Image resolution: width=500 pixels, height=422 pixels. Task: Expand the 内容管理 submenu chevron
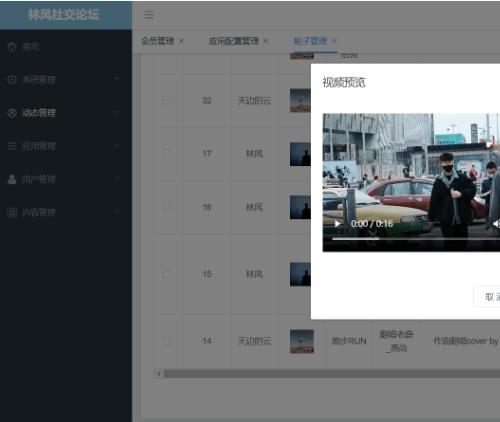tap(116, 212)
